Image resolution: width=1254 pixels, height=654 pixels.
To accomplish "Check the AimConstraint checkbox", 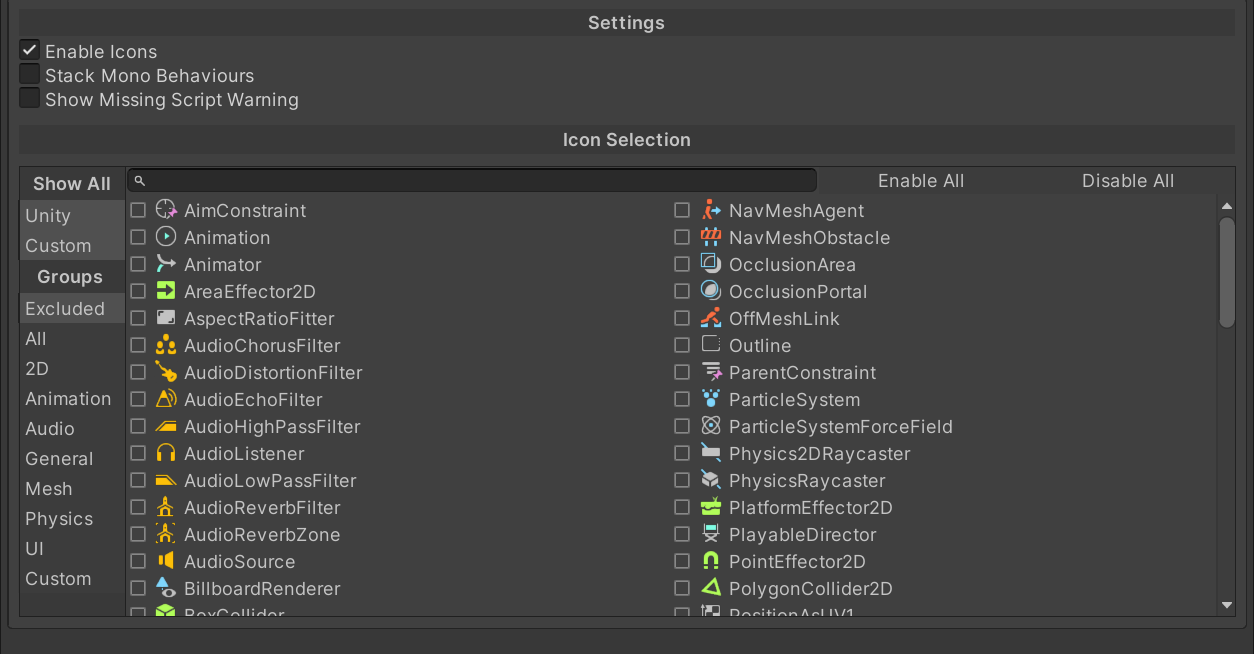I will click(x=138, y=211).
